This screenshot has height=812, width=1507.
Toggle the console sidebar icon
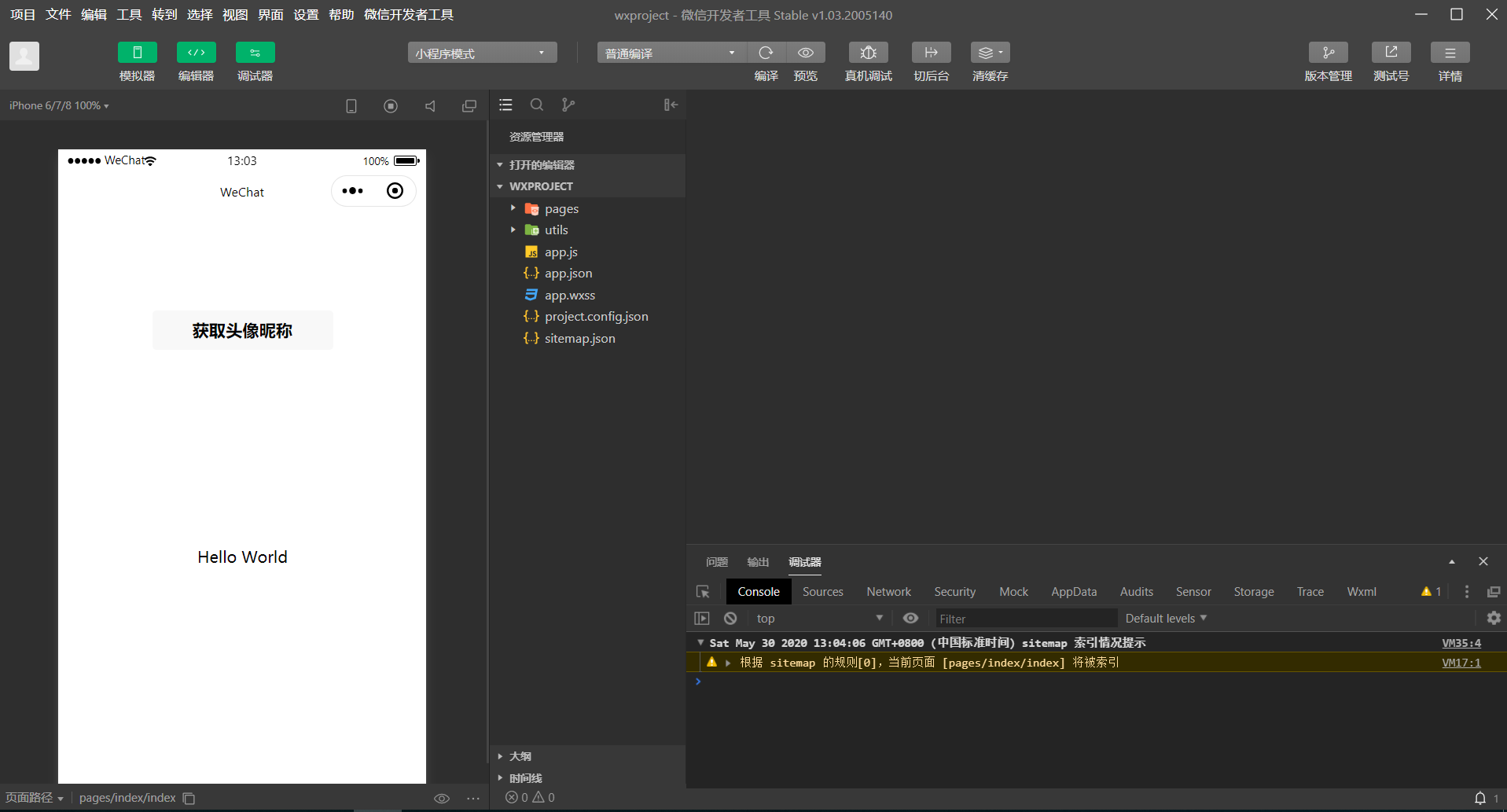tap(702, 619)
